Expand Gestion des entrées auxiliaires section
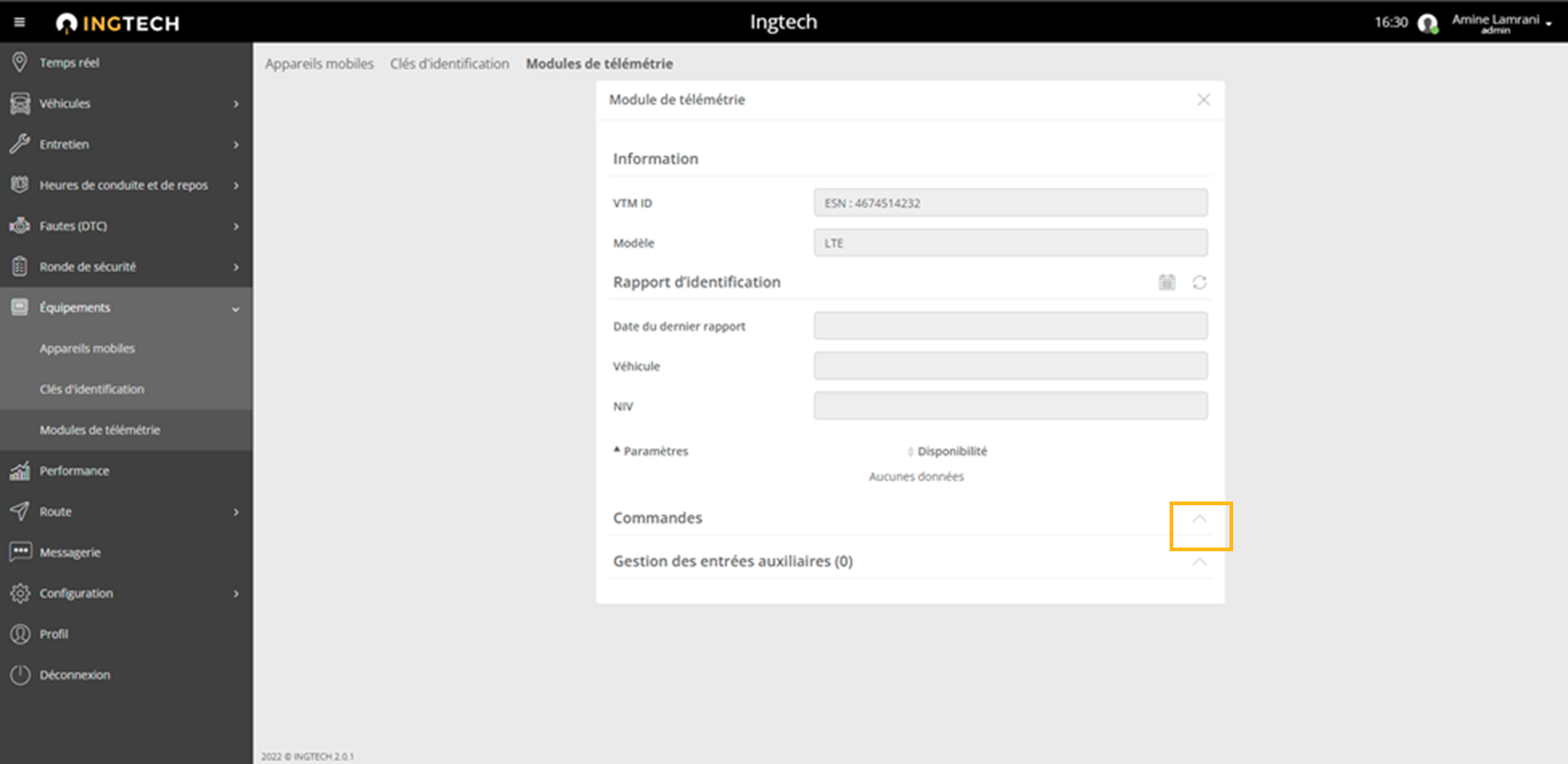This screenshot has width=1568, height=764. tap(1200, 561)
